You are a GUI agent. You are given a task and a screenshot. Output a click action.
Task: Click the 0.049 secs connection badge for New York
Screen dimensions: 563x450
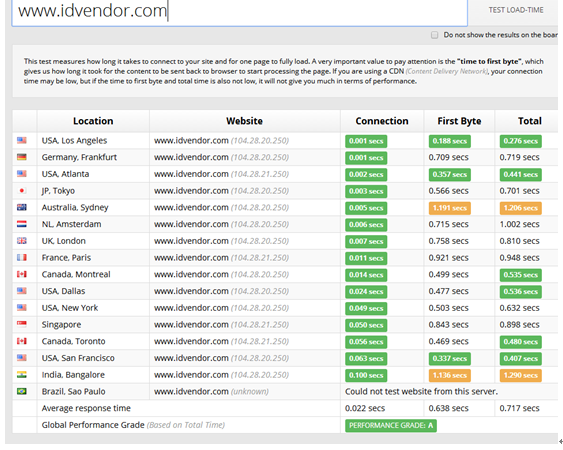click(x=366, y=308)
